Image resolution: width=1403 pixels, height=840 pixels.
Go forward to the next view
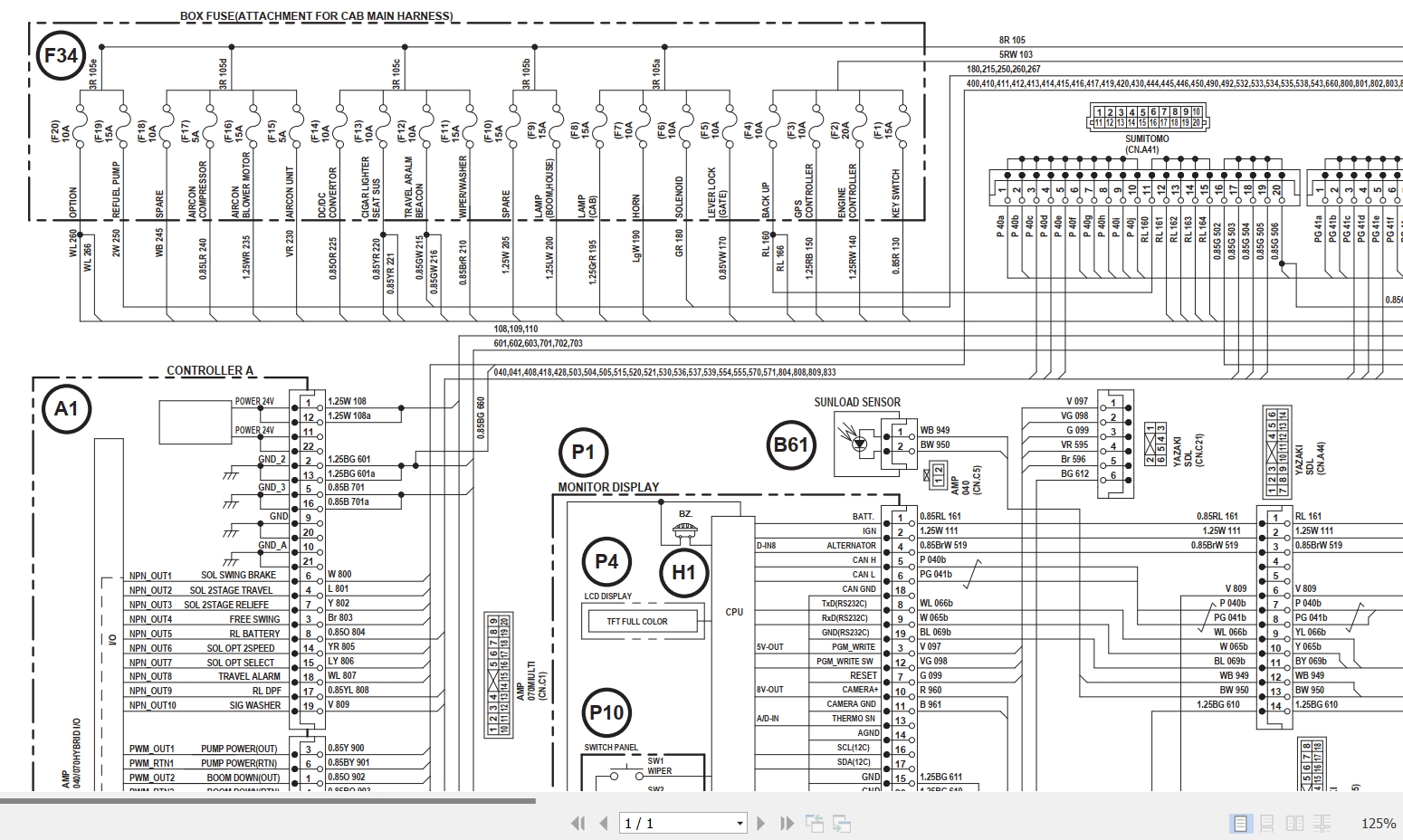842,824
